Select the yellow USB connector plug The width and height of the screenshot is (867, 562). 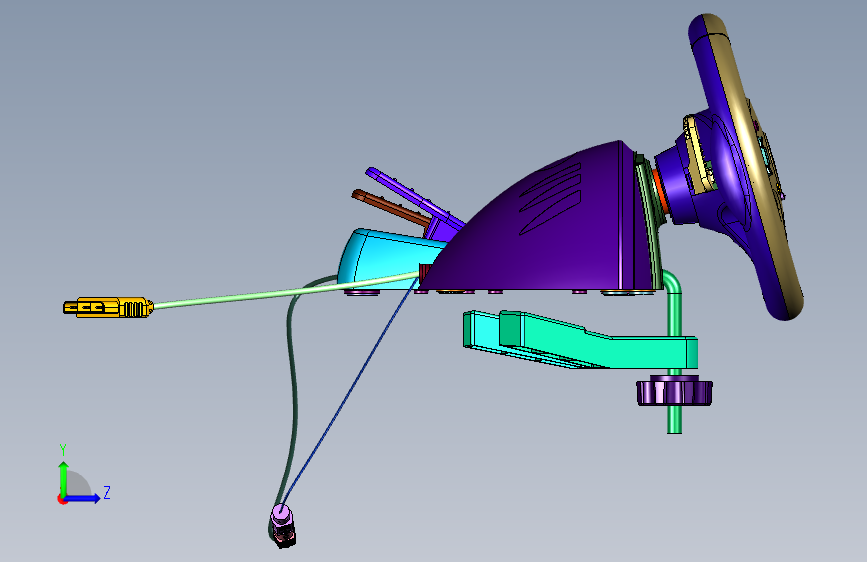pos(108,308)
